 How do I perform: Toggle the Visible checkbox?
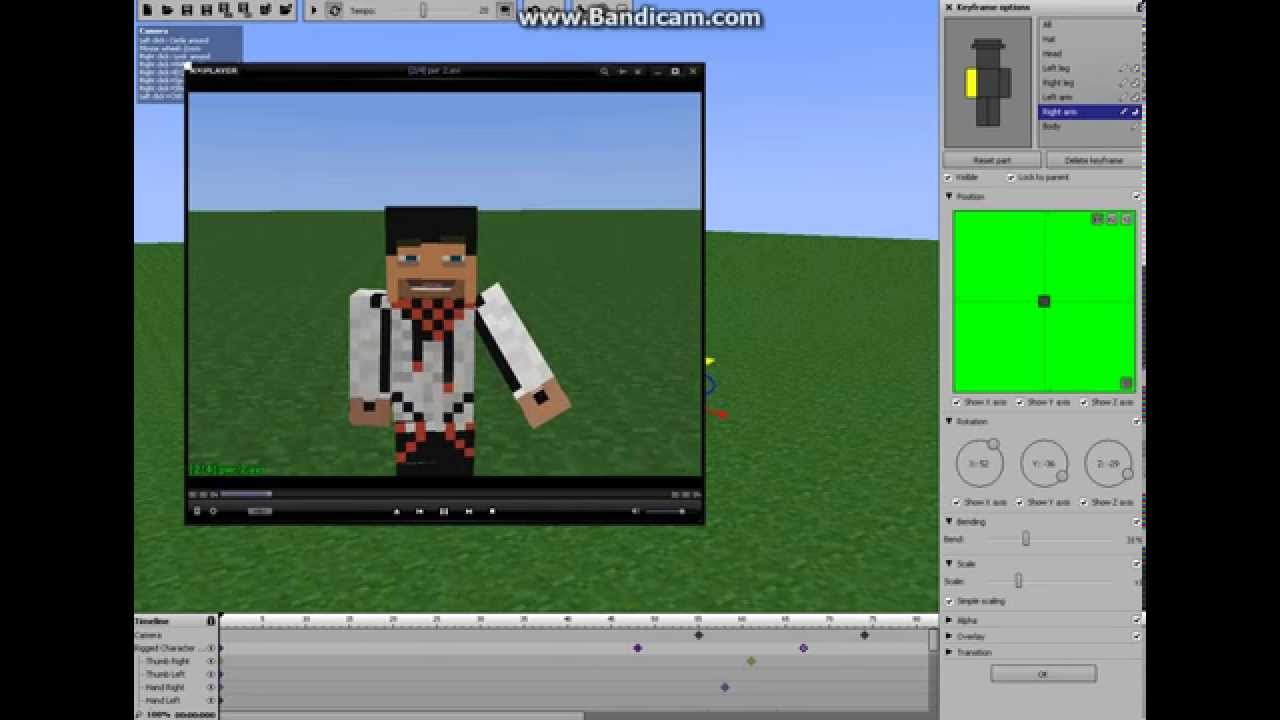[x=949, y=177]
